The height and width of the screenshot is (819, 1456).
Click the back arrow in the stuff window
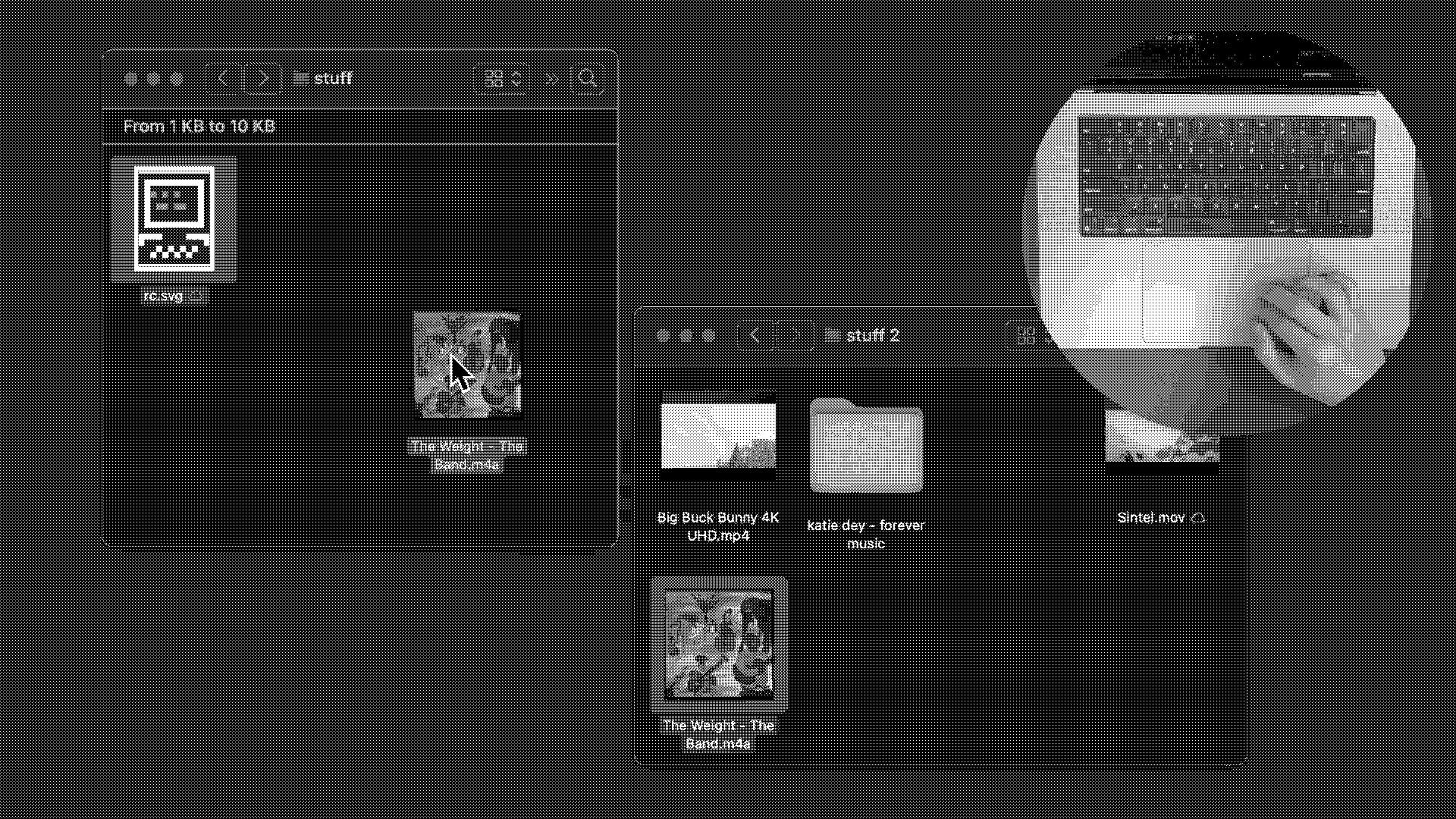(223, 77)
